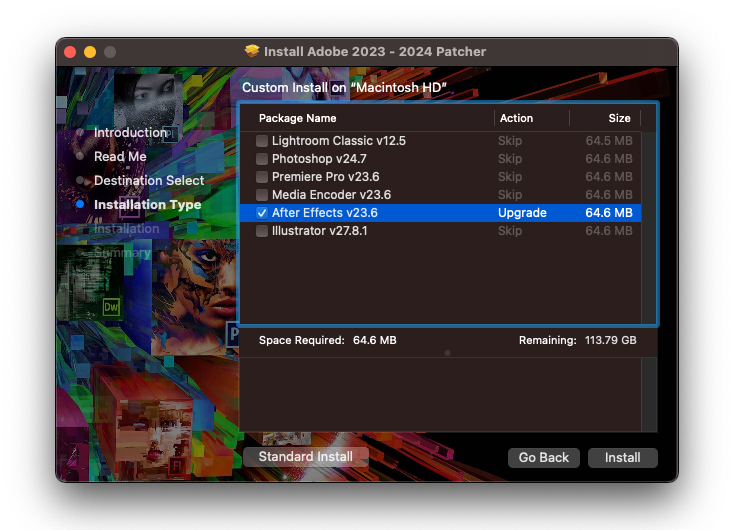Click the package icon in title bar
The width and height of the screenshot is (734, 530).
252,51
